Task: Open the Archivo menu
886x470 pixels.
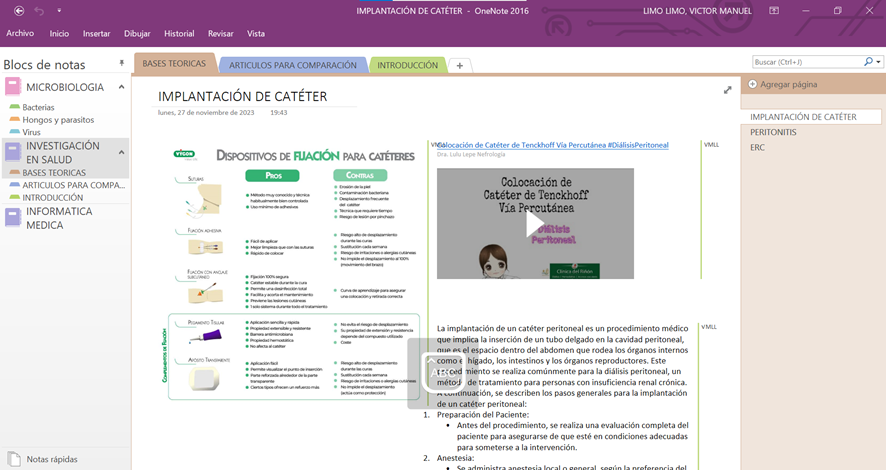Action: [x=20, y=33]
